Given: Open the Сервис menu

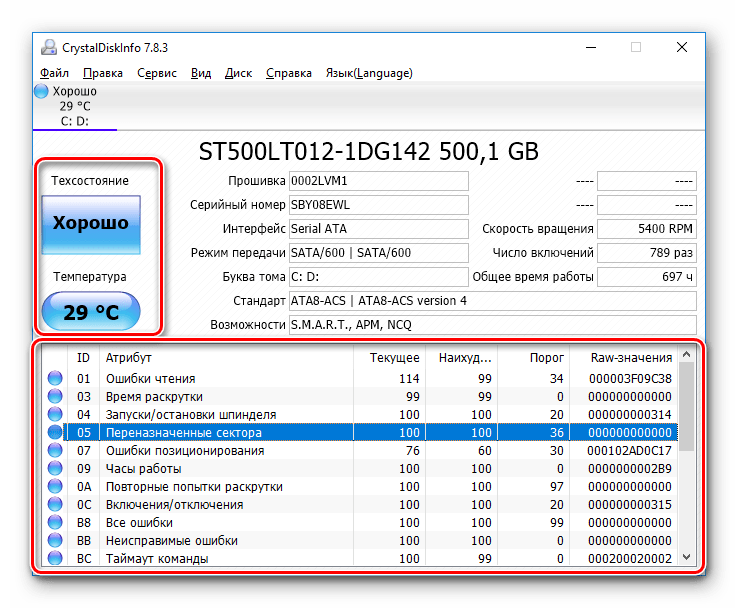Looking at the screenshot, I should click(157, 73).
